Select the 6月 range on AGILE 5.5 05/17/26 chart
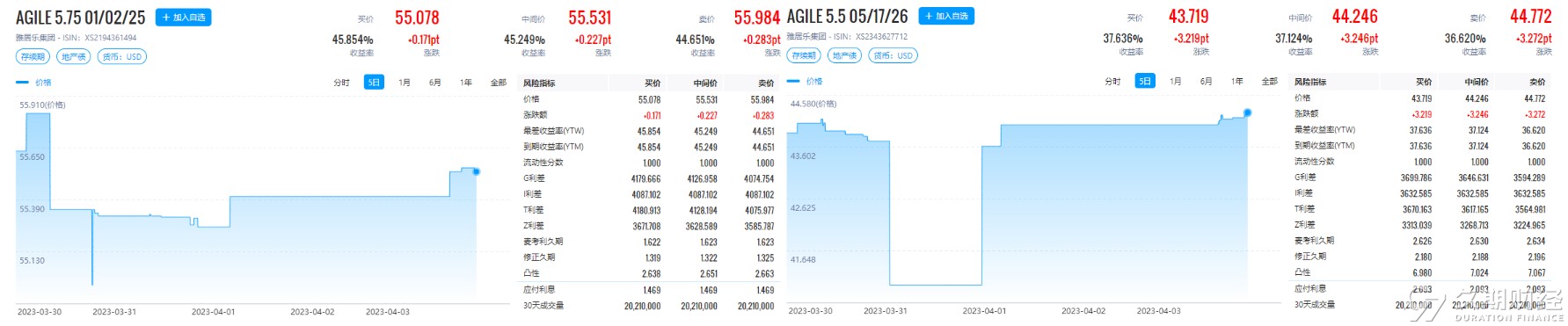The image size is (1568, 326). (1206, 82)
